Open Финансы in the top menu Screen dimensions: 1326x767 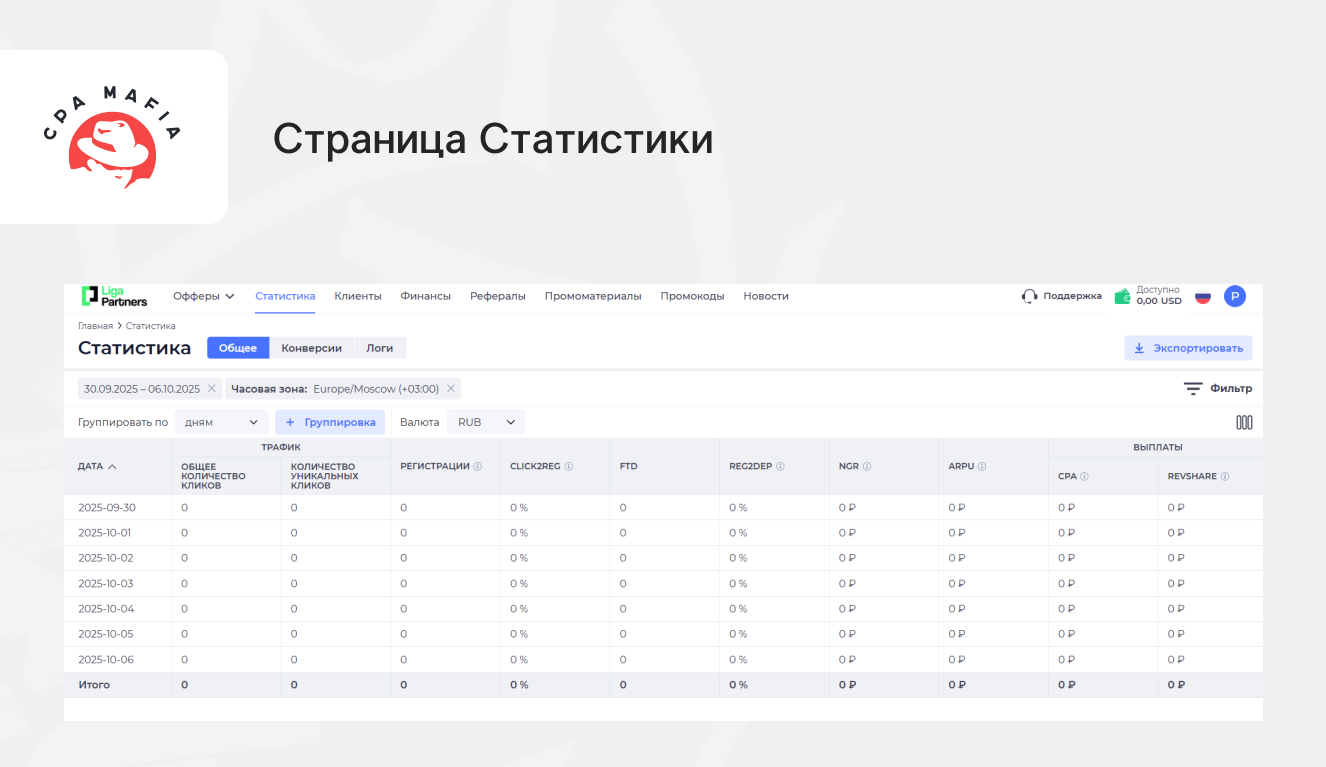(425, 296)
